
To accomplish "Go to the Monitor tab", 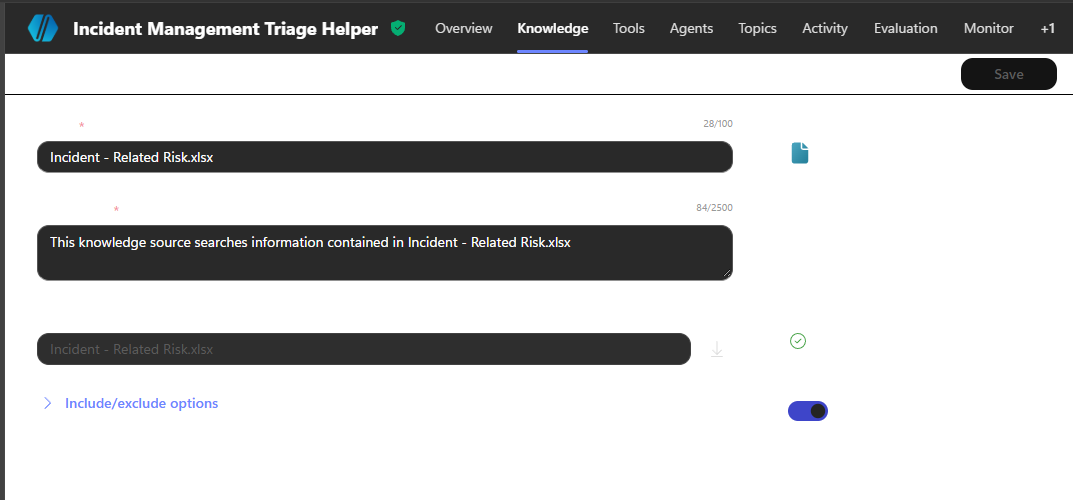I will tap(988, 28).
